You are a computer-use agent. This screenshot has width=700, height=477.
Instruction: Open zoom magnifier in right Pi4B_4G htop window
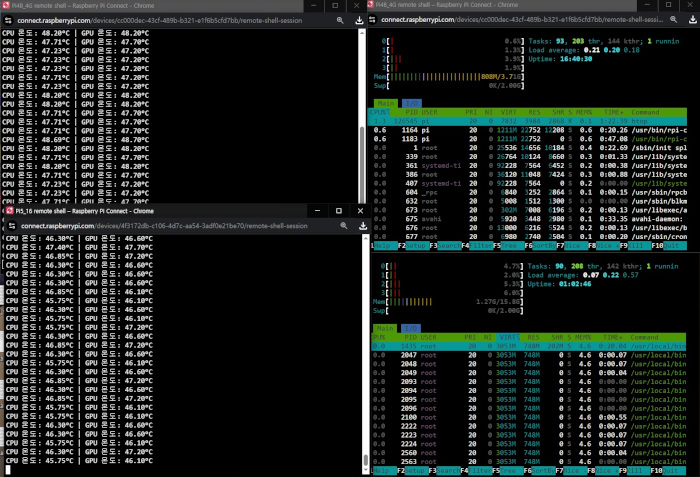674,20
